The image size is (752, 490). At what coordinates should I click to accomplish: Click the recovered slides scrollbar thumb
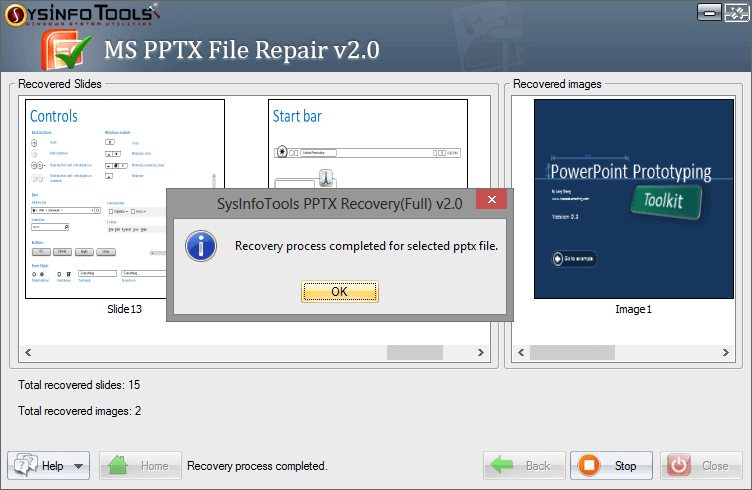click(x=415, y=352)
